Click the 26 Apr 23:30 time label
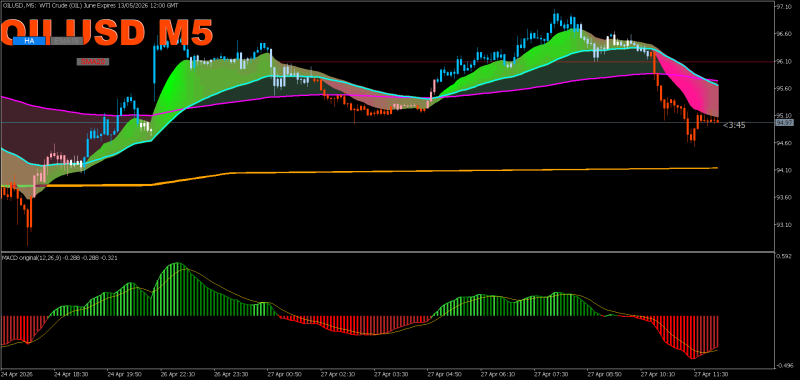 (230, 373)
